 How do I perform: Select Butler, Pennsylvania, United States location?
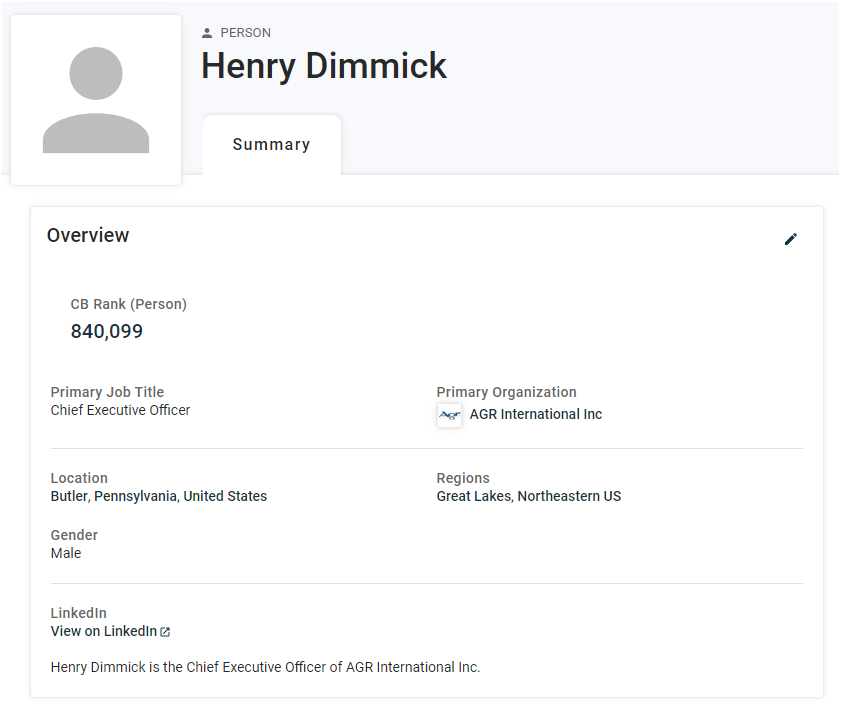click(159, 496)
